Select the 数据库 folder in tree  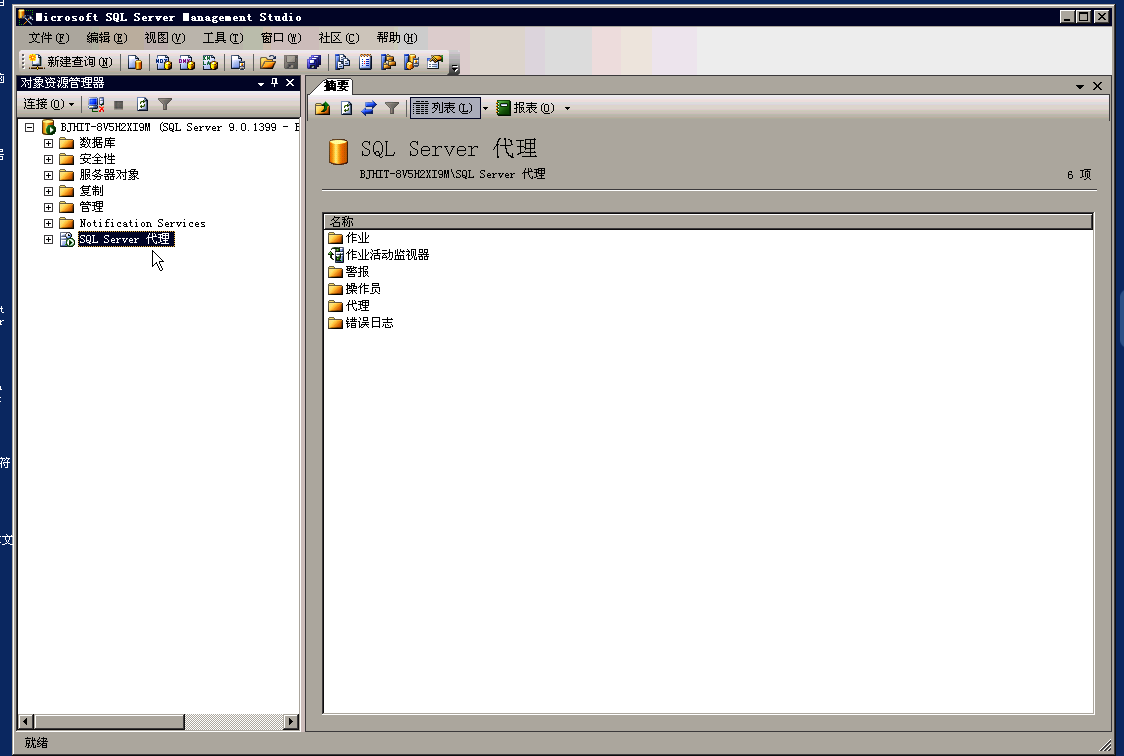(97, 143)
